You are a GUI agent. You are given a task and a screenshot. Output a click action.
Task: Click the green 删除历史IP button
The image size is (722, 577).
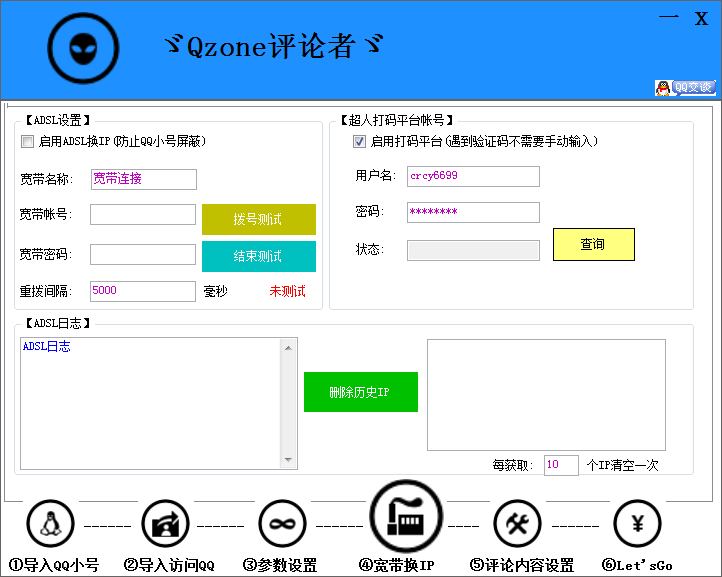pyautogui.click(x=361, y=392)
